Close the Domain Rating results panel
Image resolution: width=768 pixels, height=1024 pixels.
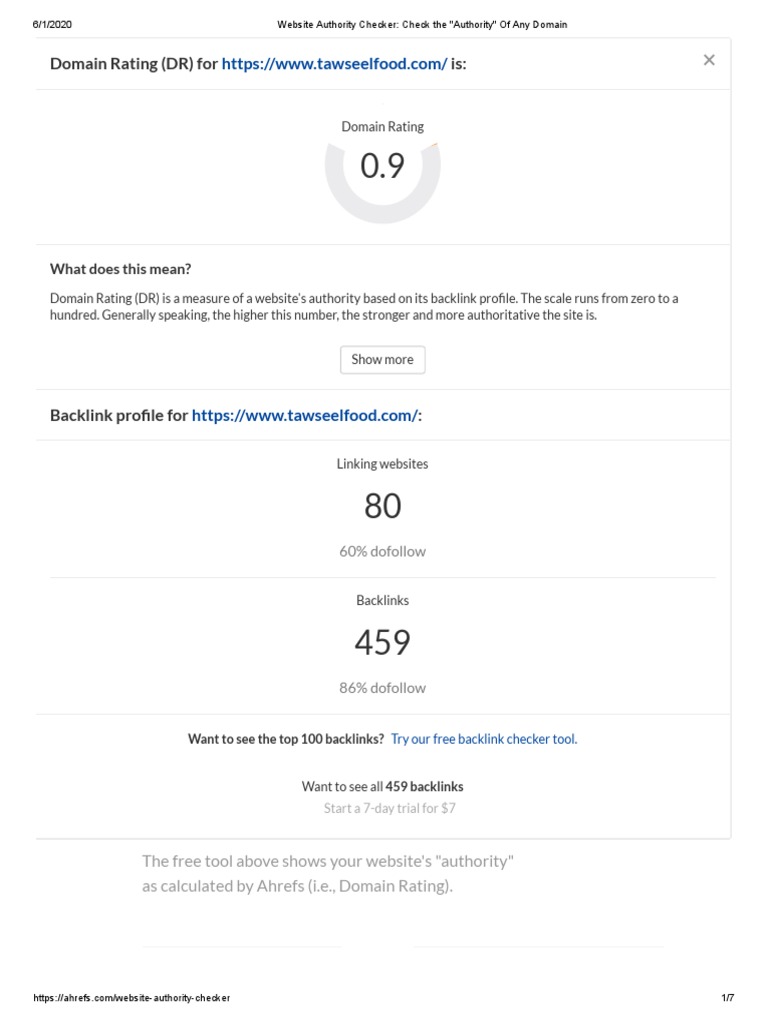click(x=709, y=60)
